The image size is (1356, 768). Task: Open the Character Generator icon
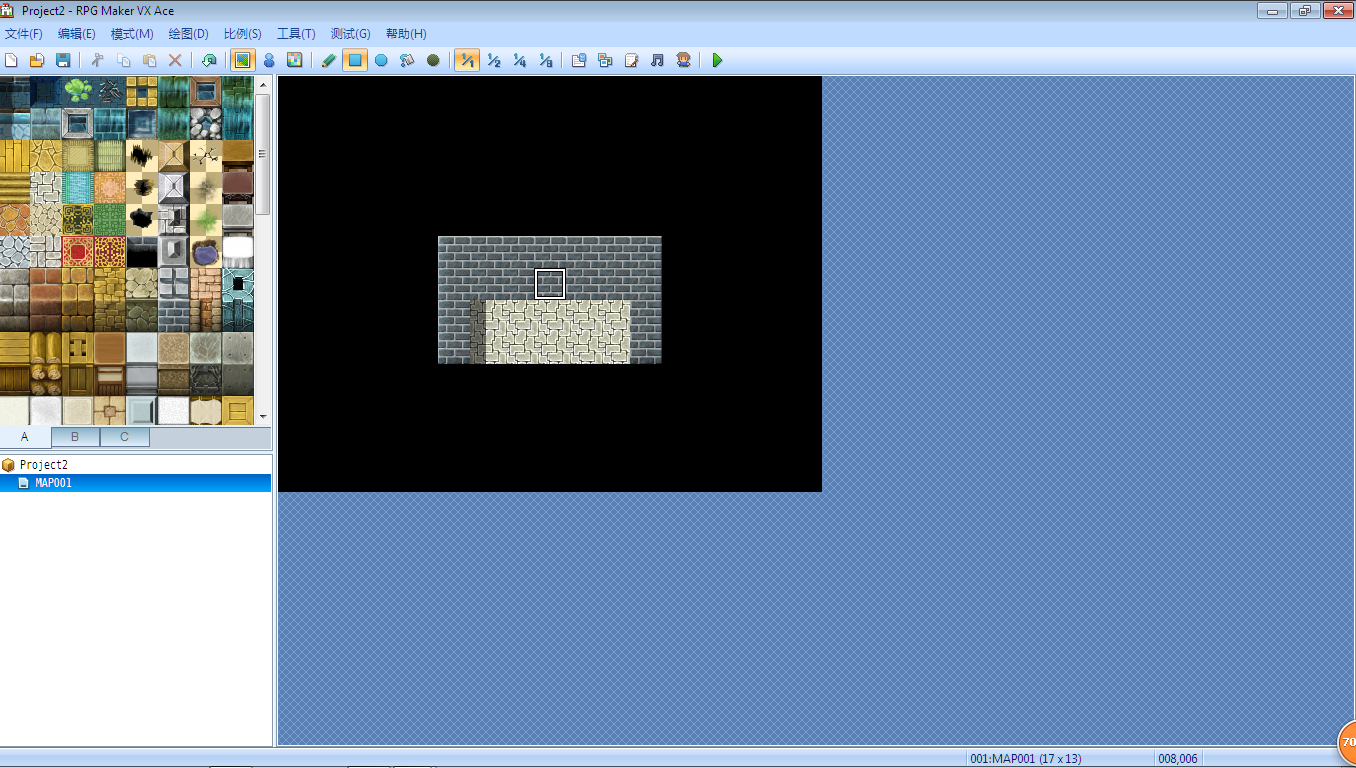(683, 60)
